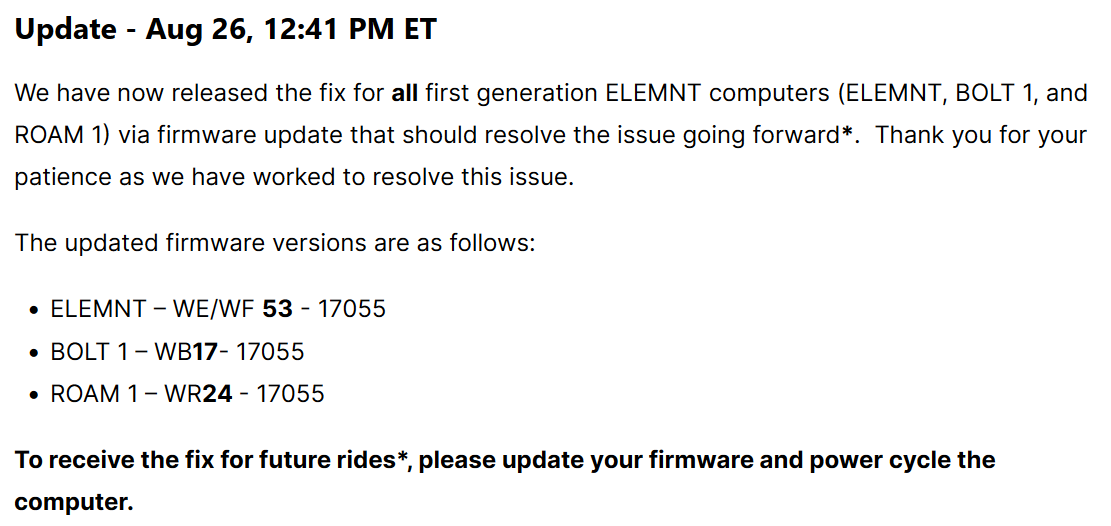Click the bold number 53 in ELEMNT line
This screenshot has height=526, width=1111.
(278, 308)
